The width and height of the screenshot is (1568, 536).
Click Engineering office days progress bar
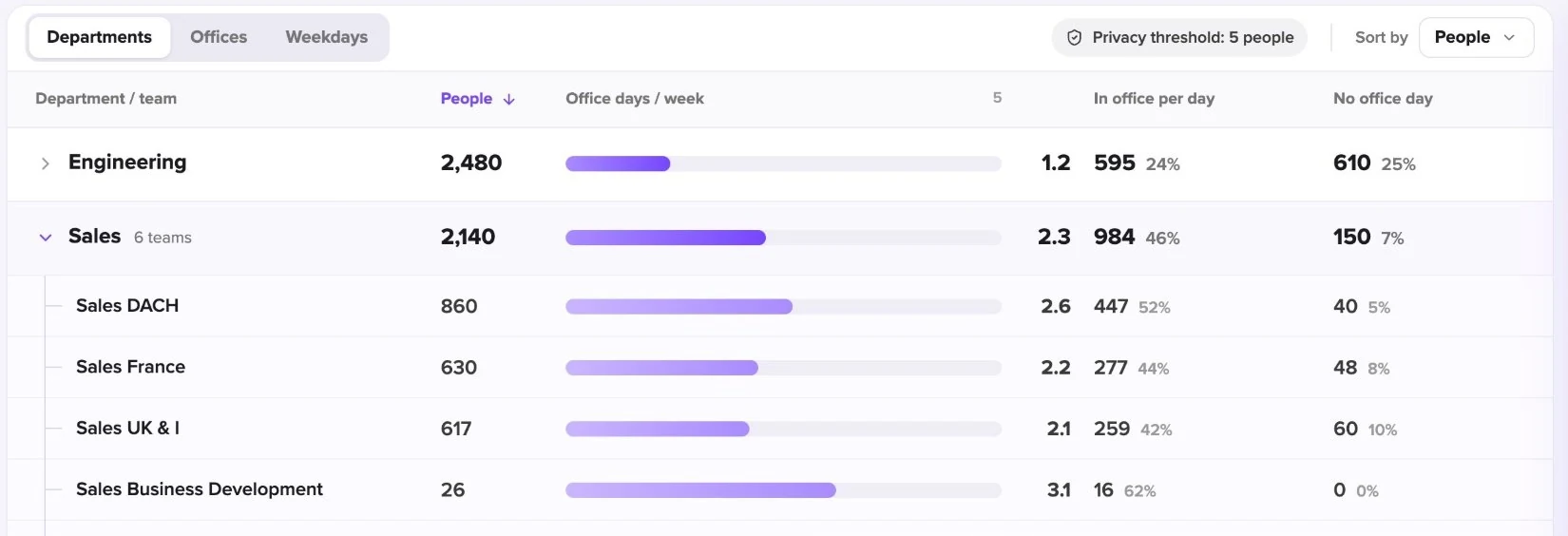783,163
